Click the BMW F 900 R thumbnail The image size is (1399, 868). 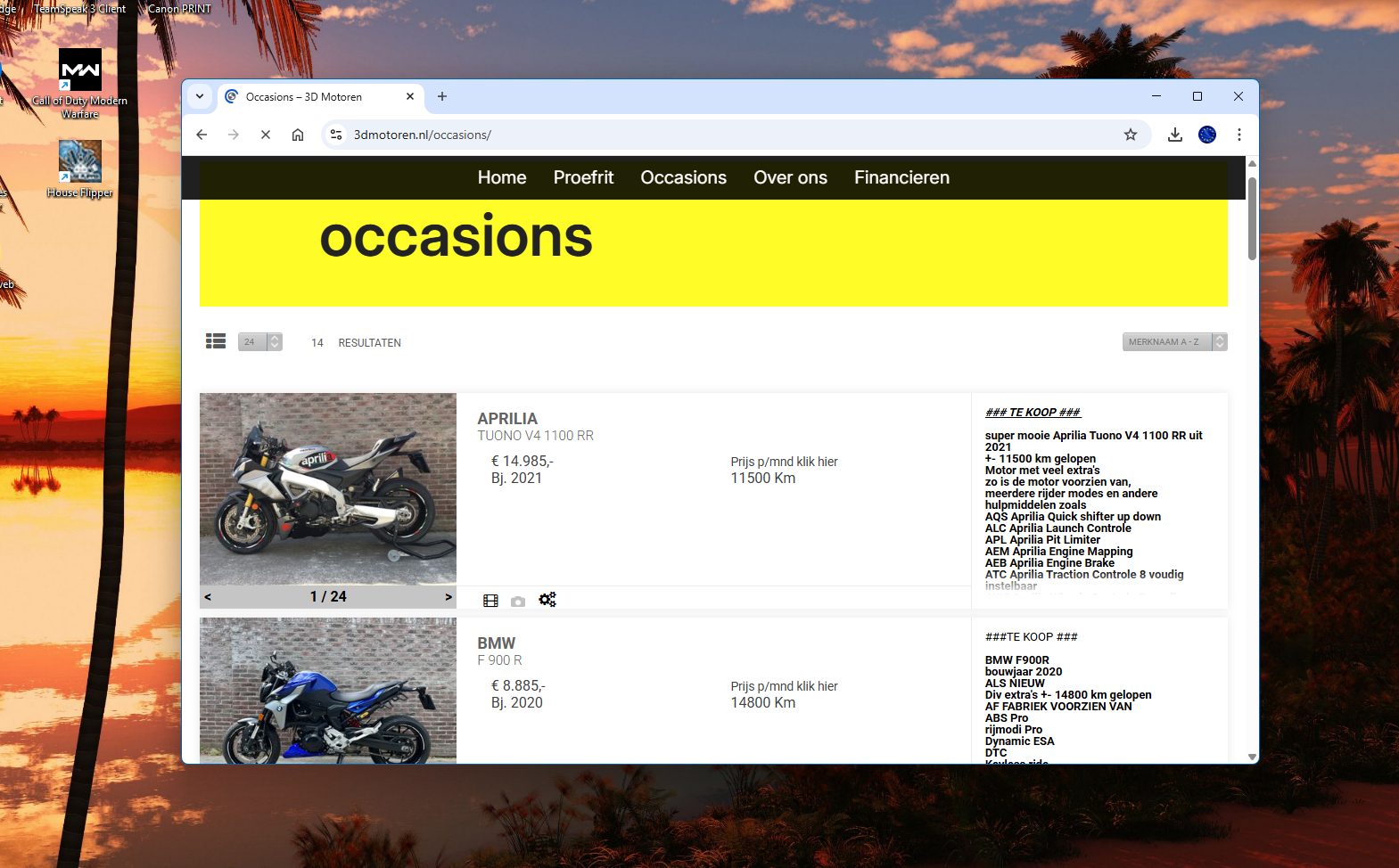coord(328,691)
